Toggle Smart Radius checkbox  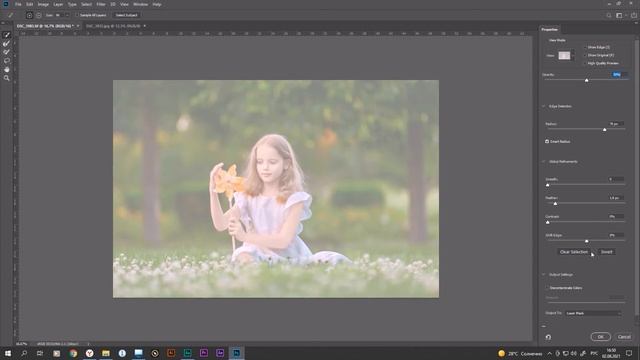point(547,141)
